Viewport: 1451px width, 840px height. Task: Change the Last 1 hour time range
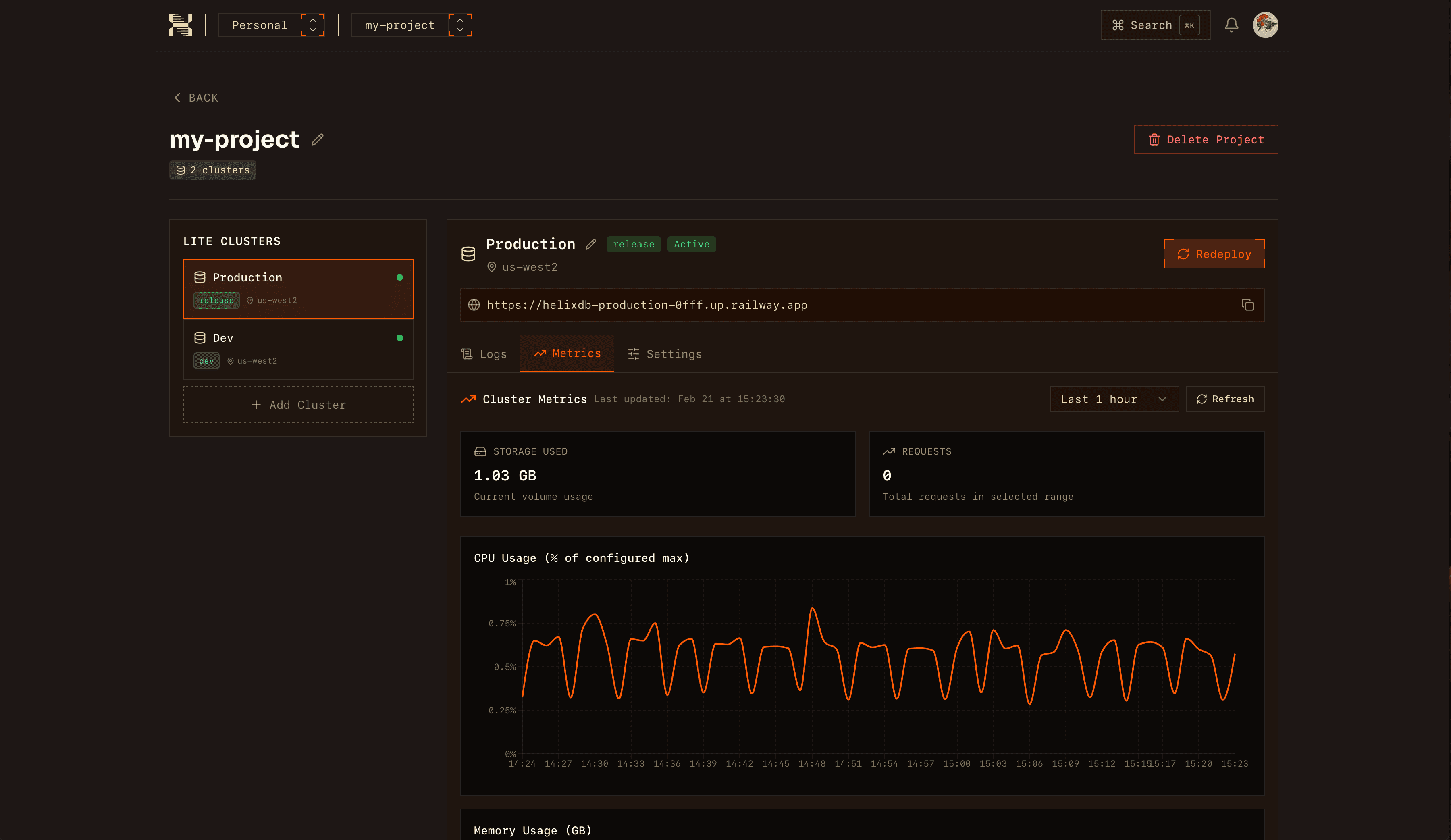point(1114,399)
